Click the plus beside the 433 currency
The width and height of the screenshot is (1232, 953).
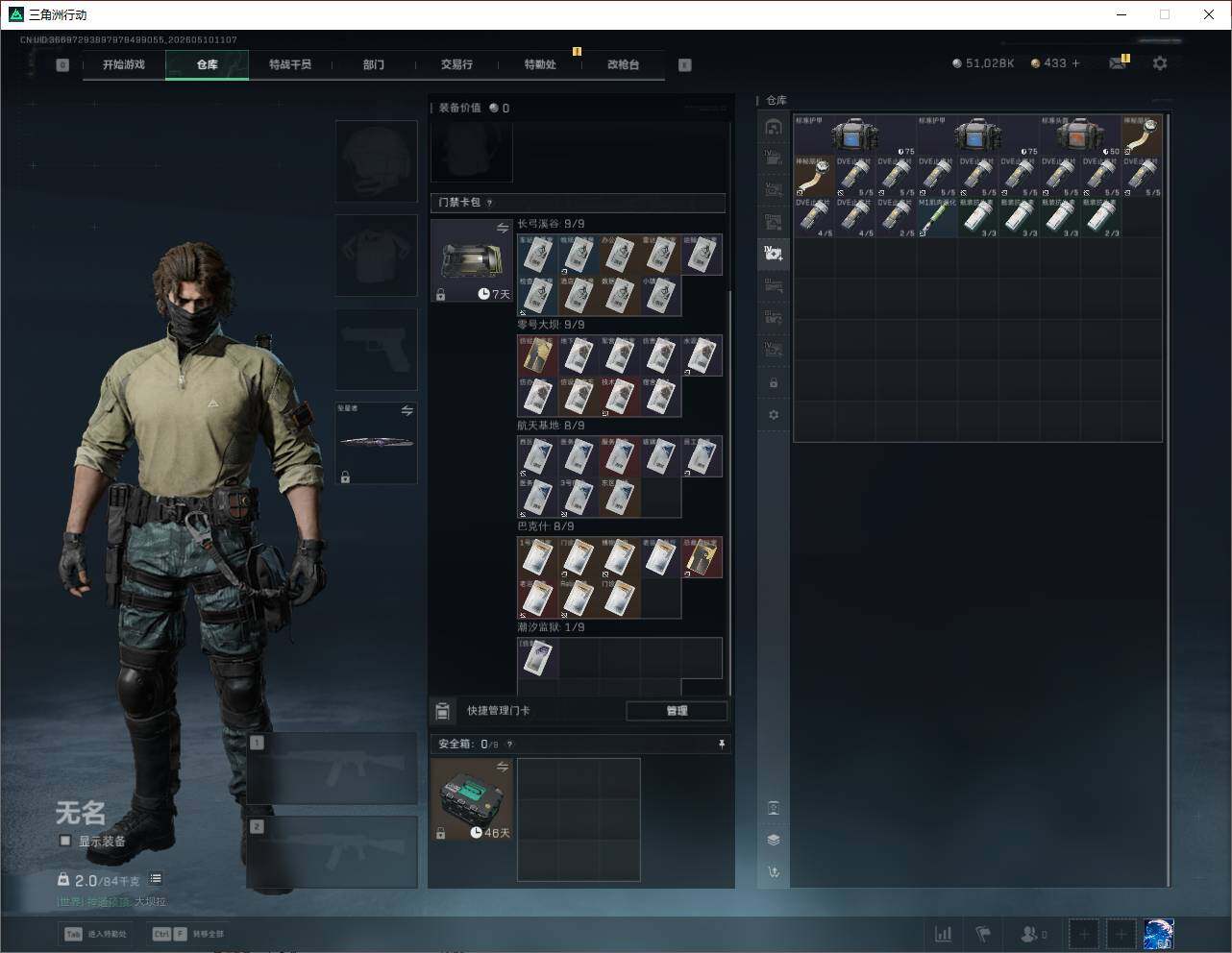(1075, 63)
